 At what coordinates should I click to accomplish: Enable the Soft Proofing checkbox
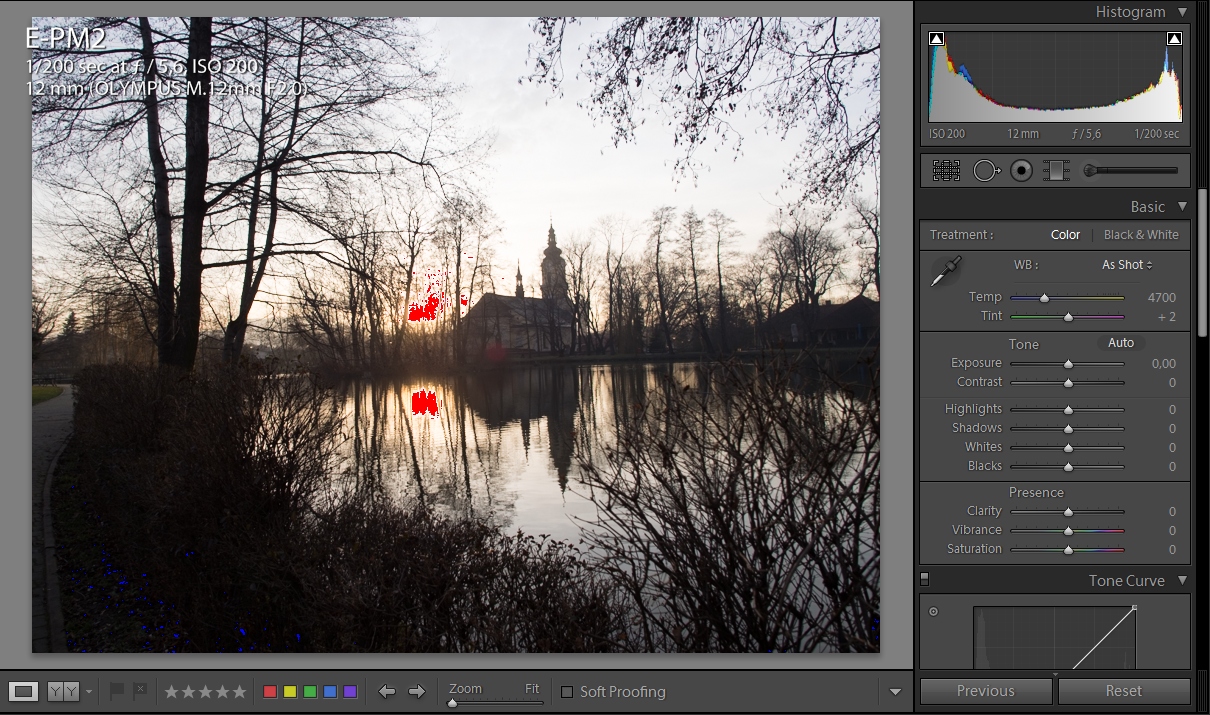pyautogui.click(x=567, y=692)
